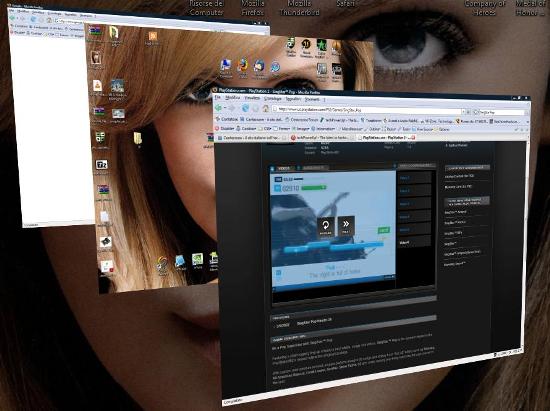Screen dimensions: 550x411
Task: Click 'Completato' status text in front Firefox
Action: tap(233, 400)
